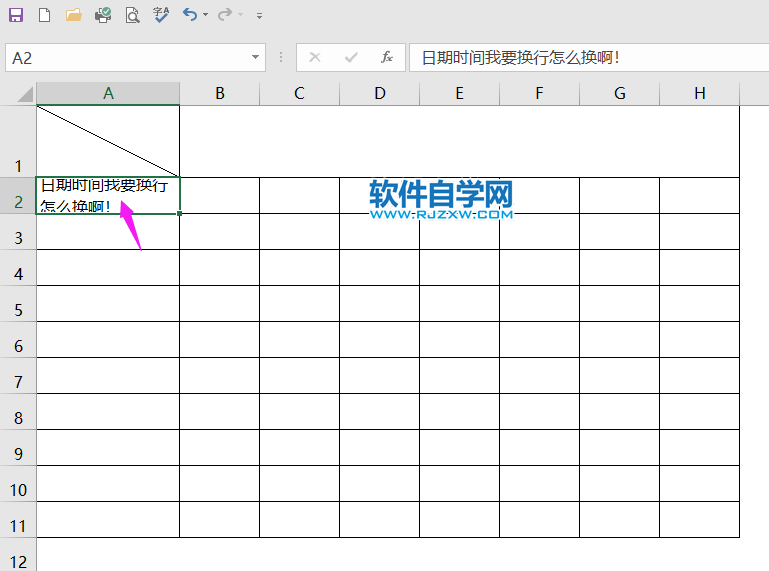Select row 2 header
Screen dimensions: 769x571
(18, 196)
